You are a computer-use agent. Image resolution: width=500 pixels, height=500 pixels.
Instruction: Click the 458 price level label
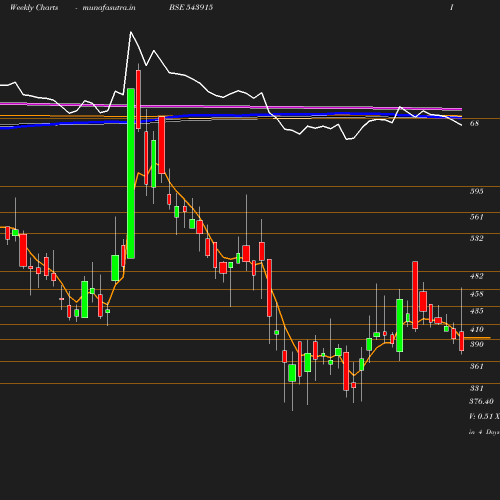point(477,294)
